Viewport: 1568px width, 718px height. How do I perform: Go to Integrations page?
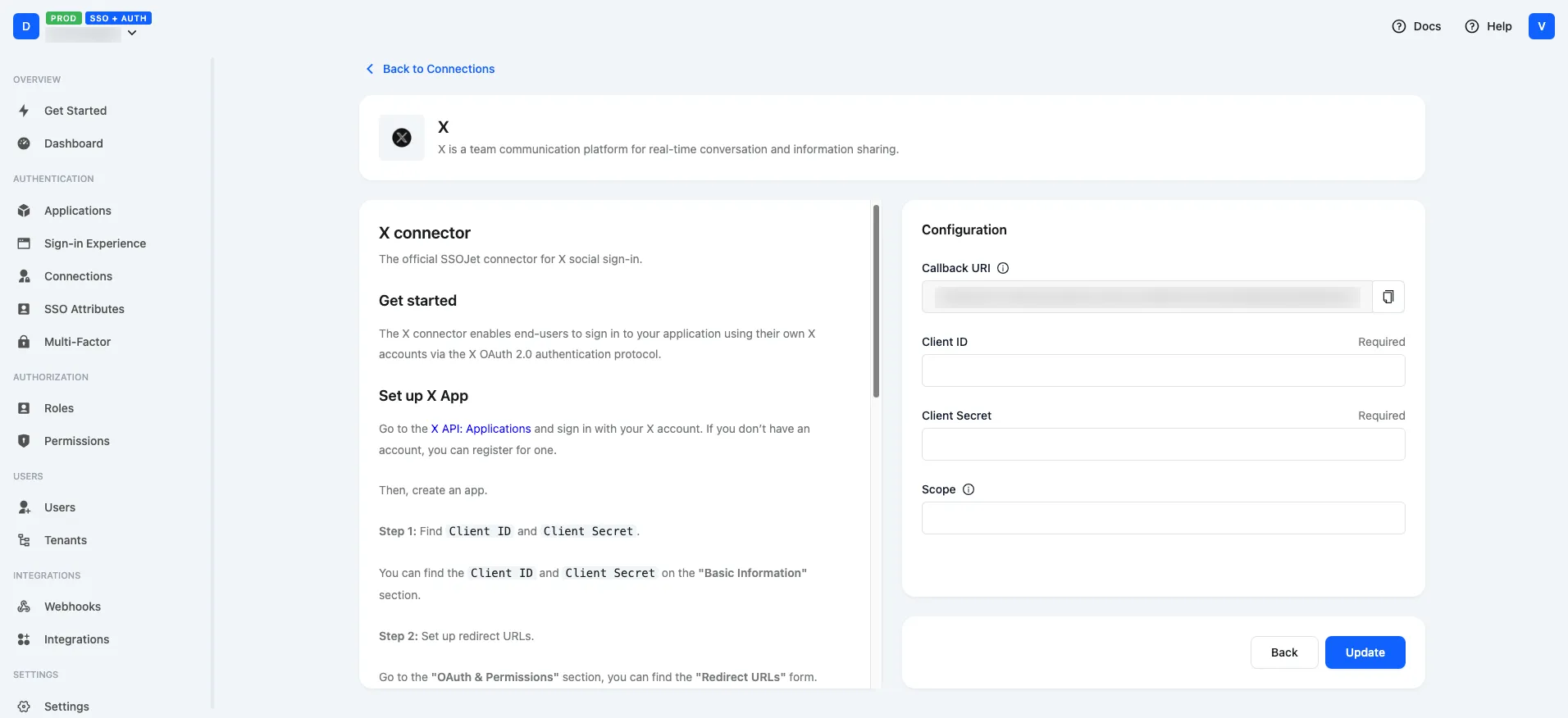point(76,639)
